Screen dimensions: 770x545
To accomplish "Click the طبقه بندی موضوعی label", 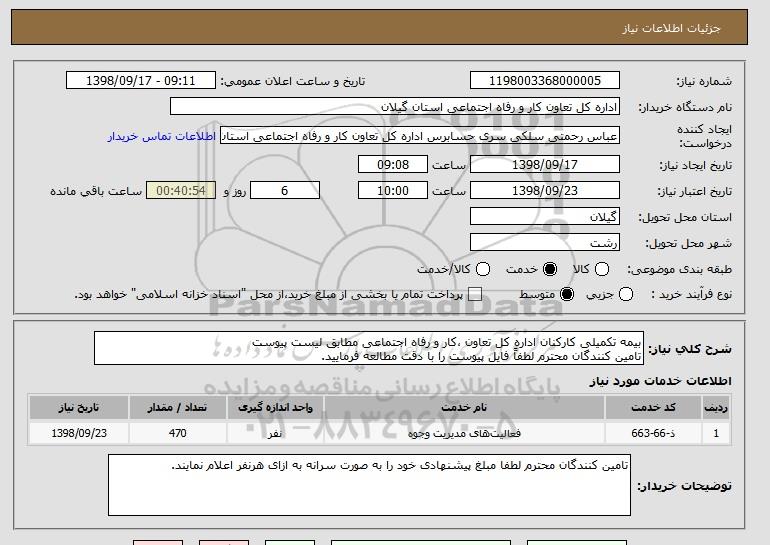I will tap(679, 269).
